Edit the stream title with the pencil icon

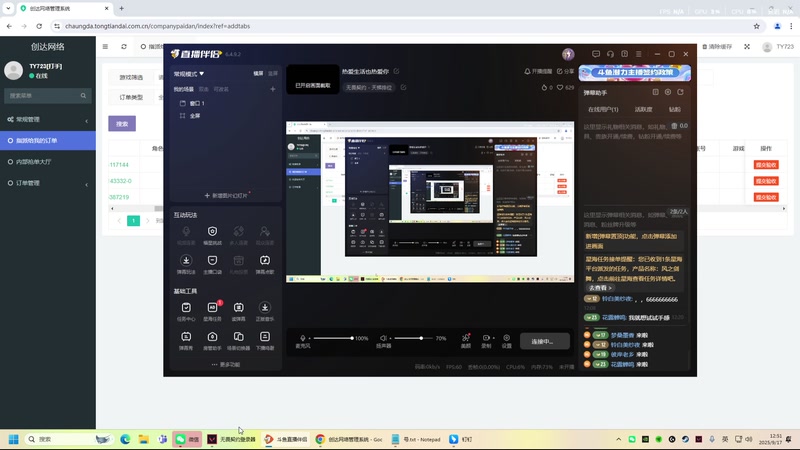396,71
